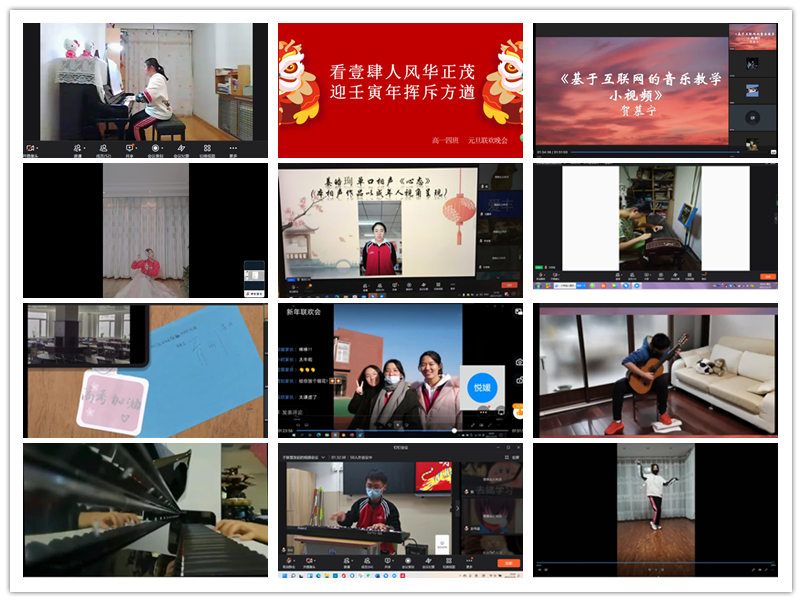Screen dimensions: 802x602
Task: Click the blue 悦媛 avatar circle
Action: (483, 387)
